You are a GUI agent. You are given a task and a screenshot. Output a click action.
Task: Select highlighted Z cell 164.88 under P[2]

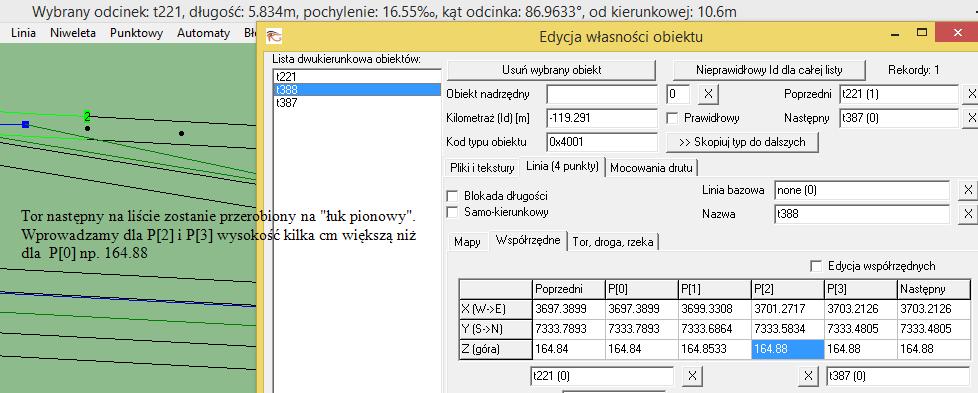coord(787,349)
